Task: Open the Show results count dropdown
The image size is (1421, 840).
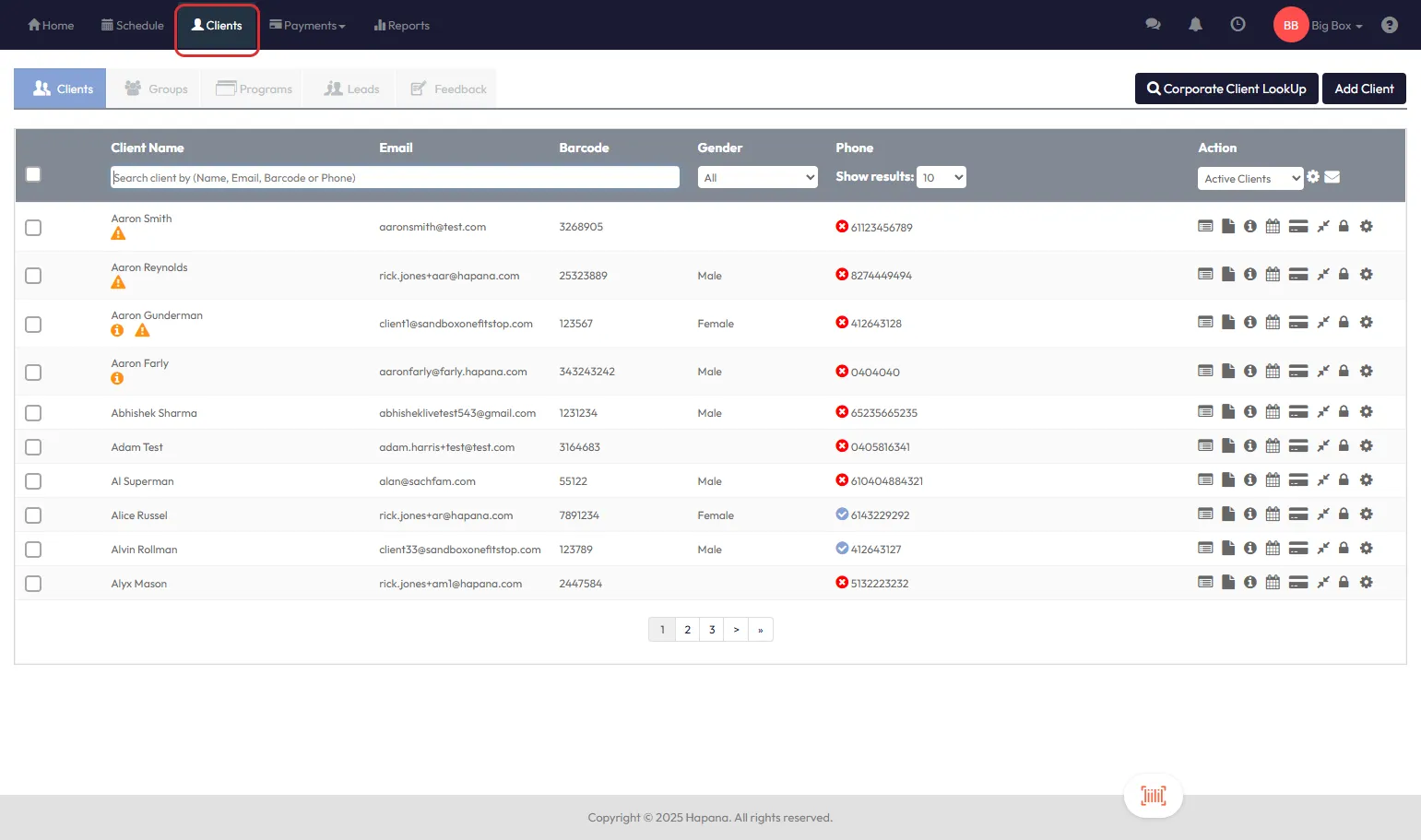Action: [x=941, y=178]
